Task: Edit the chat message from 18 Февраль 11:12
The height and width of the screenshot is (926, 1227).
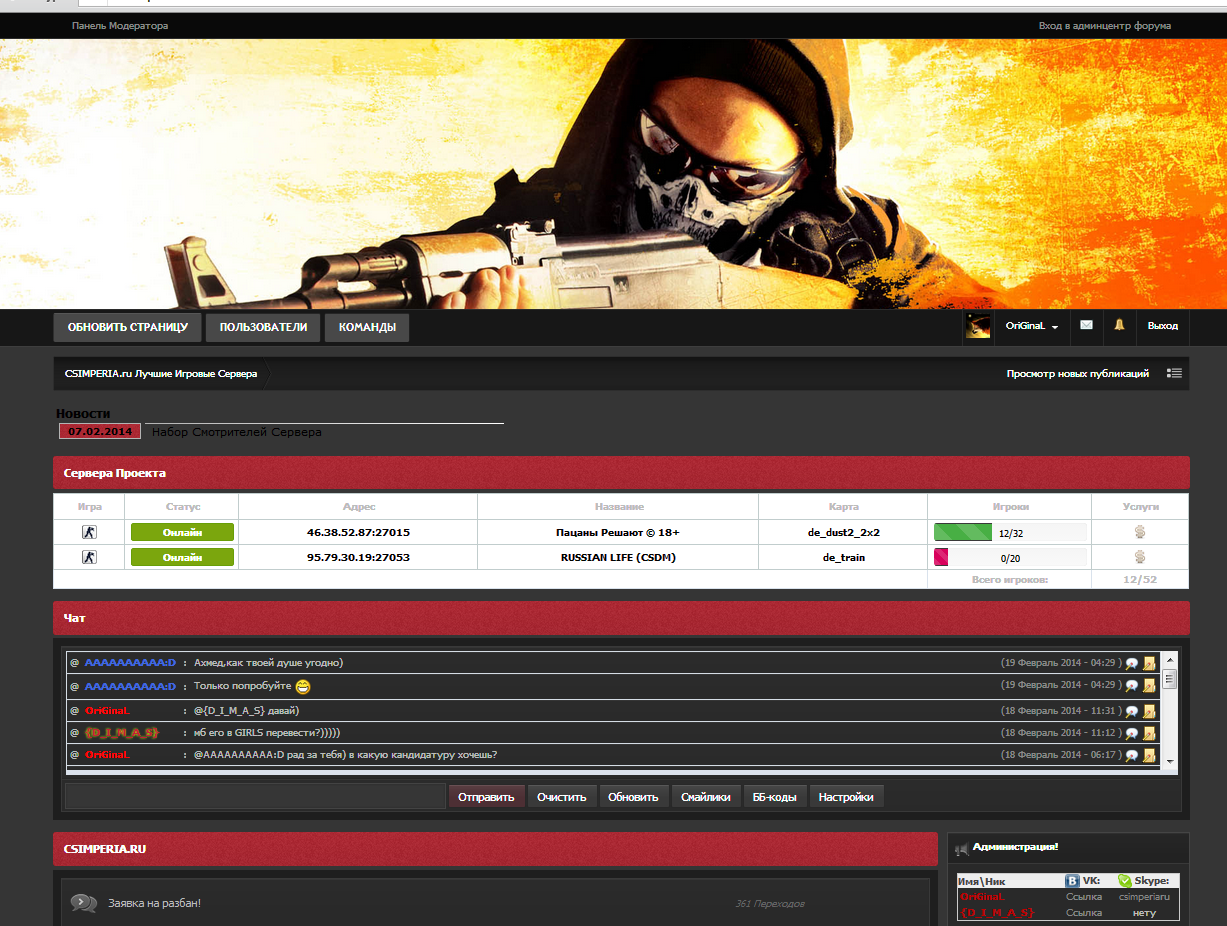Action: coord(1149,733)
